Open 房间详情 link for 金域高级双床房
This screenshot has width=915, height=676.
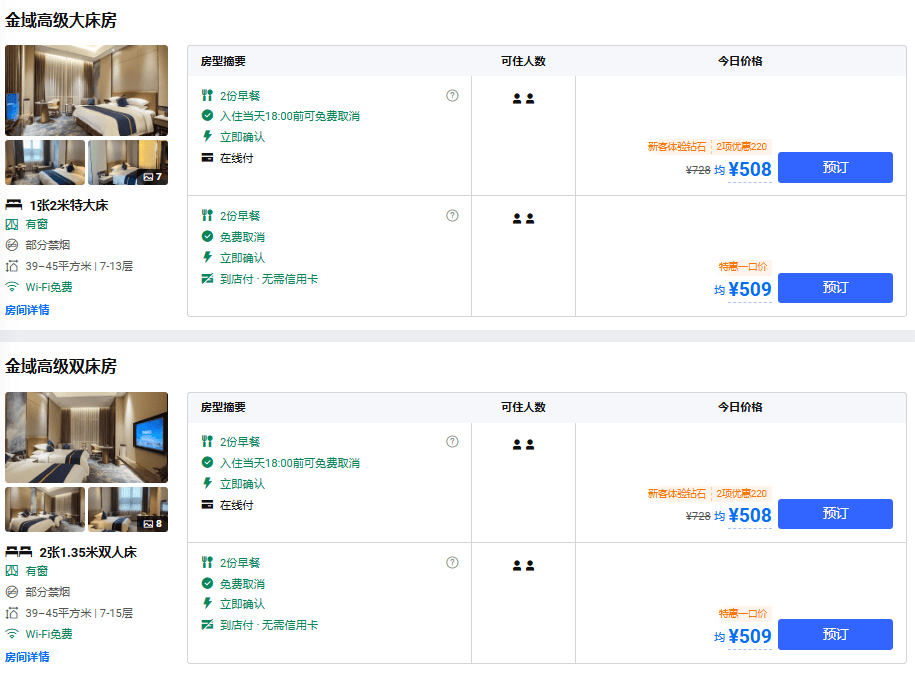(27, 657)
